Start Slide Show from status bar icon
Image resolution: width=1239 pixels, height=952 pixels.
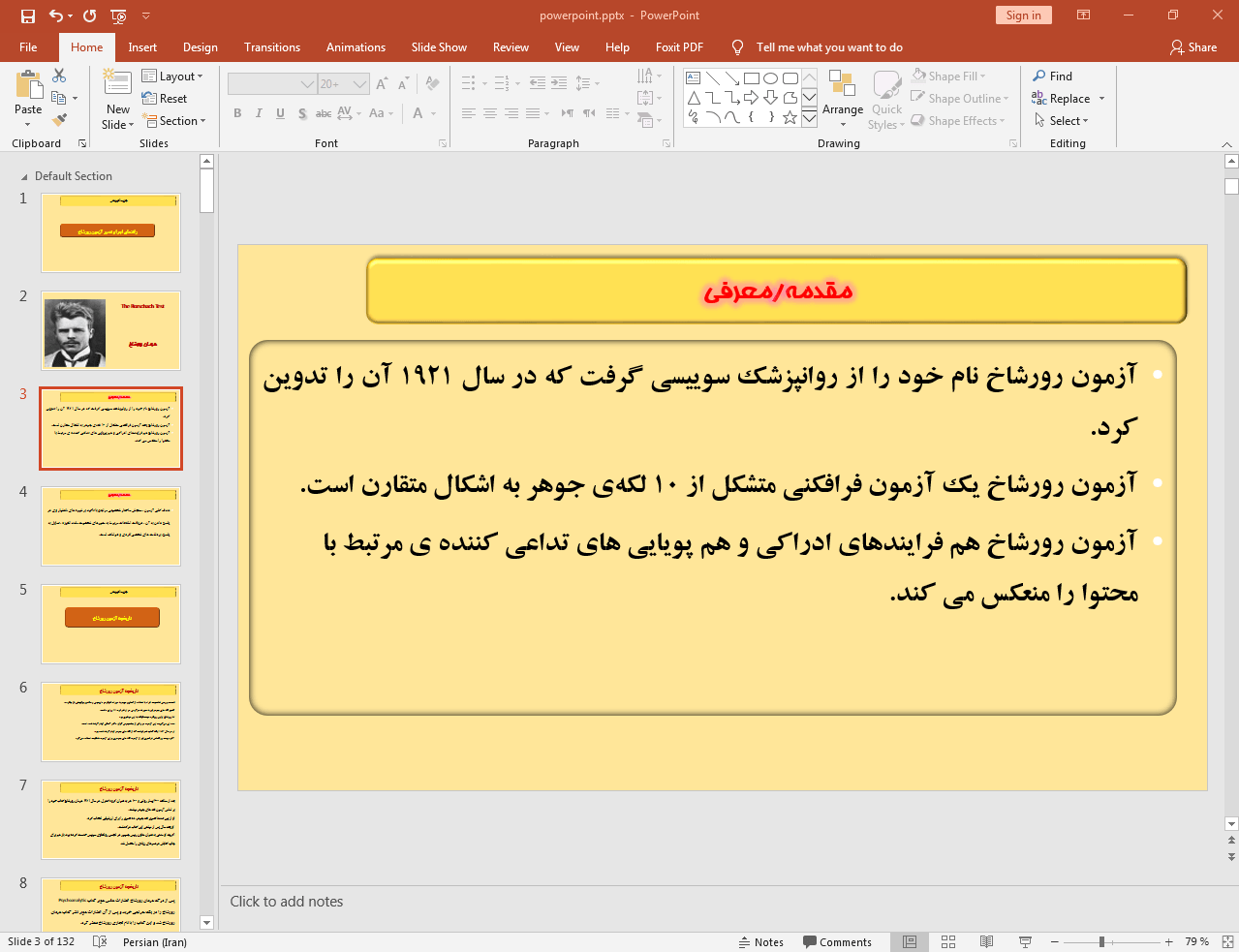tap(1025, 941)
